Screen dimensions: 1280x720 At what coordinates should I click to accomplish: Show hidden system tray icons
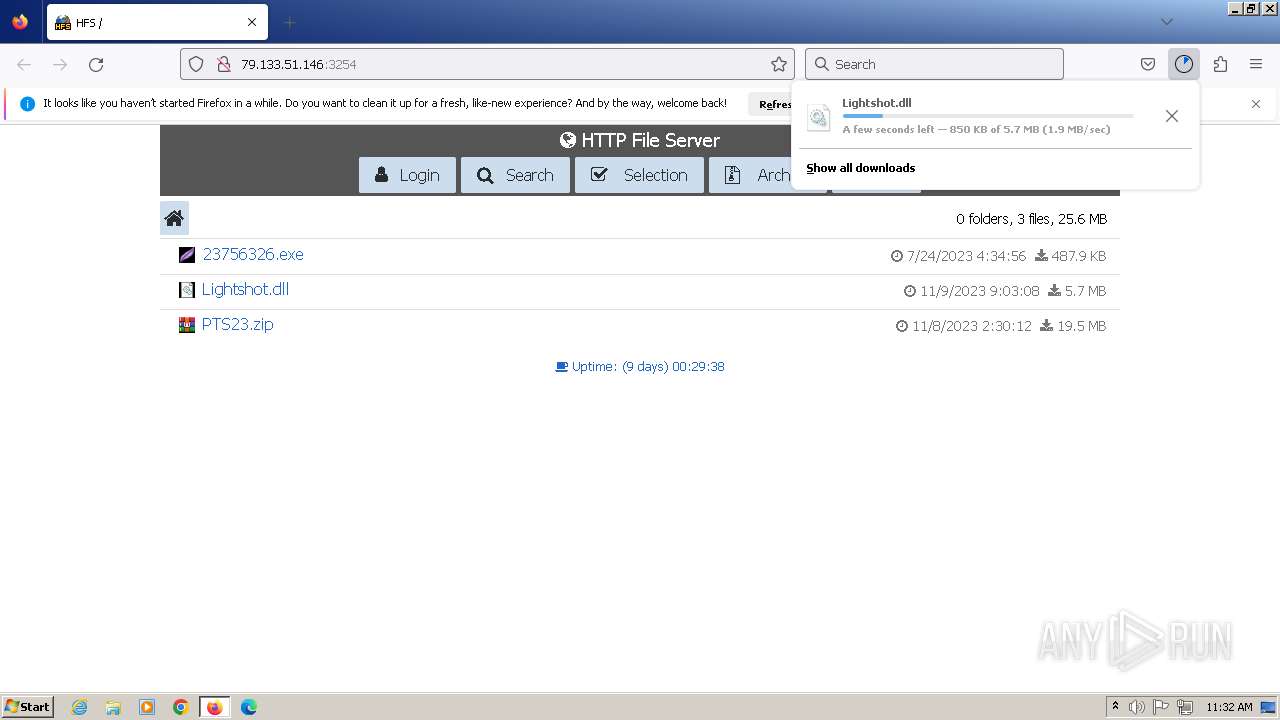pos(1115,707)
